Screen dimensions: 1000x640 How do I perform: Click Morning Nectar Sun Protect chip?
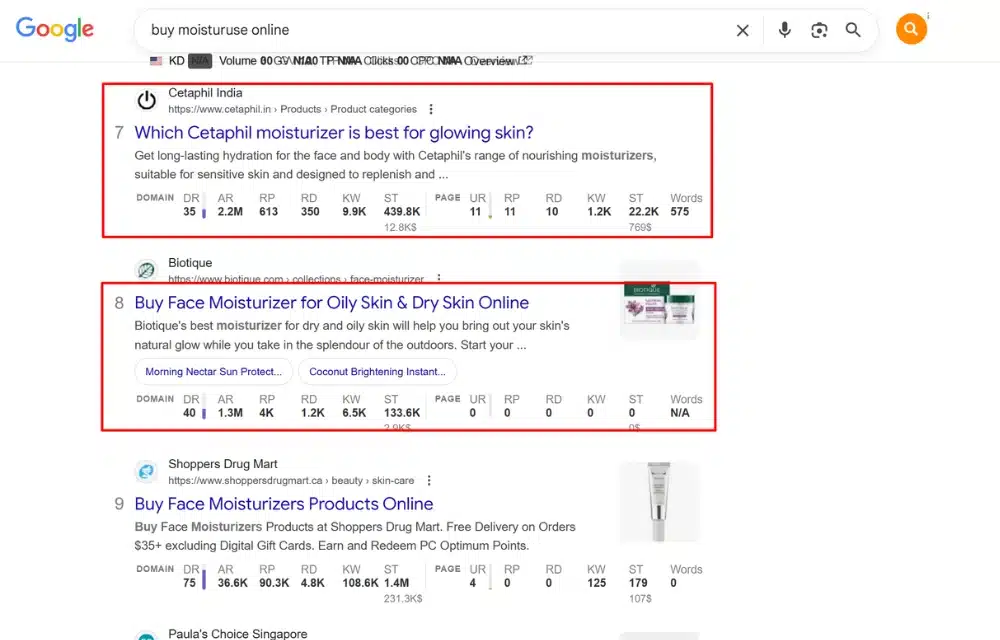(214, 372)
